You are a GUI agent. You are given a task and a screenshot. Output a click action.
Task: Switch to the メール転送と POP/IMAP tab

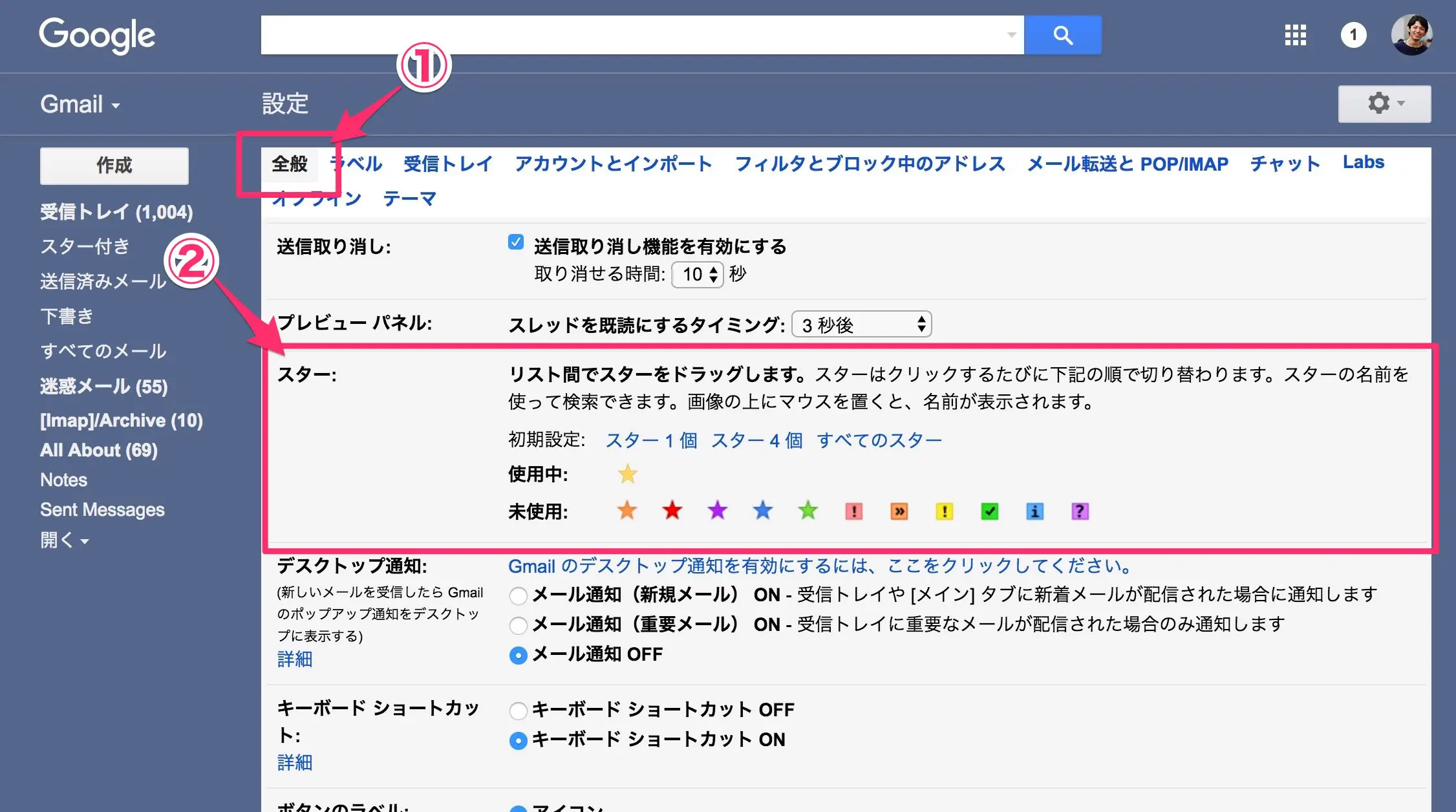click(x=1128, y=164)
